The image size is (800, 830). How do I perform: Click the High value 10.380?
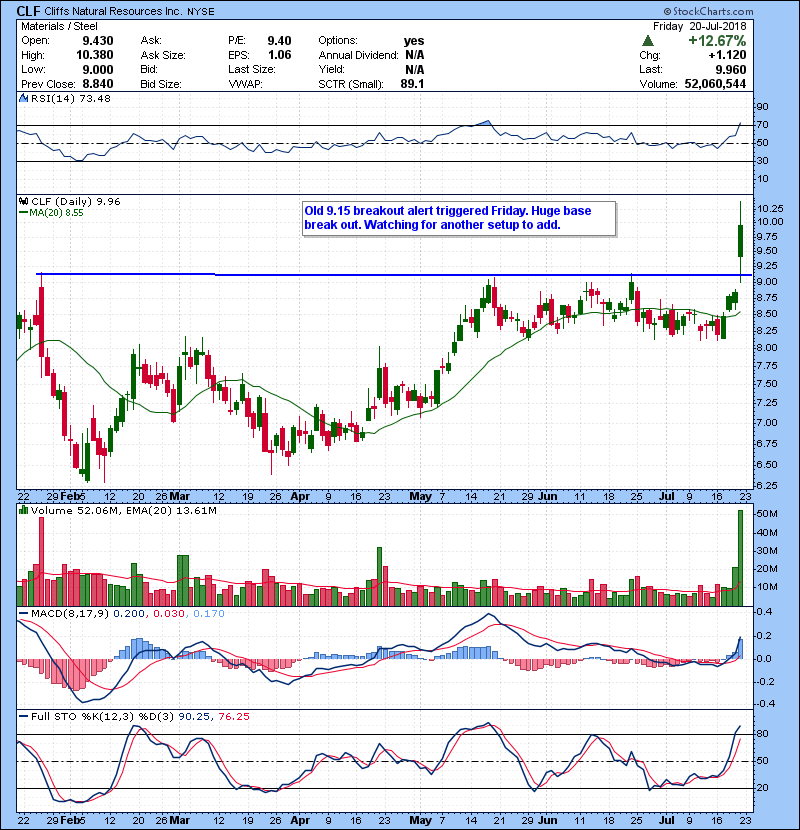coord(94,55)
